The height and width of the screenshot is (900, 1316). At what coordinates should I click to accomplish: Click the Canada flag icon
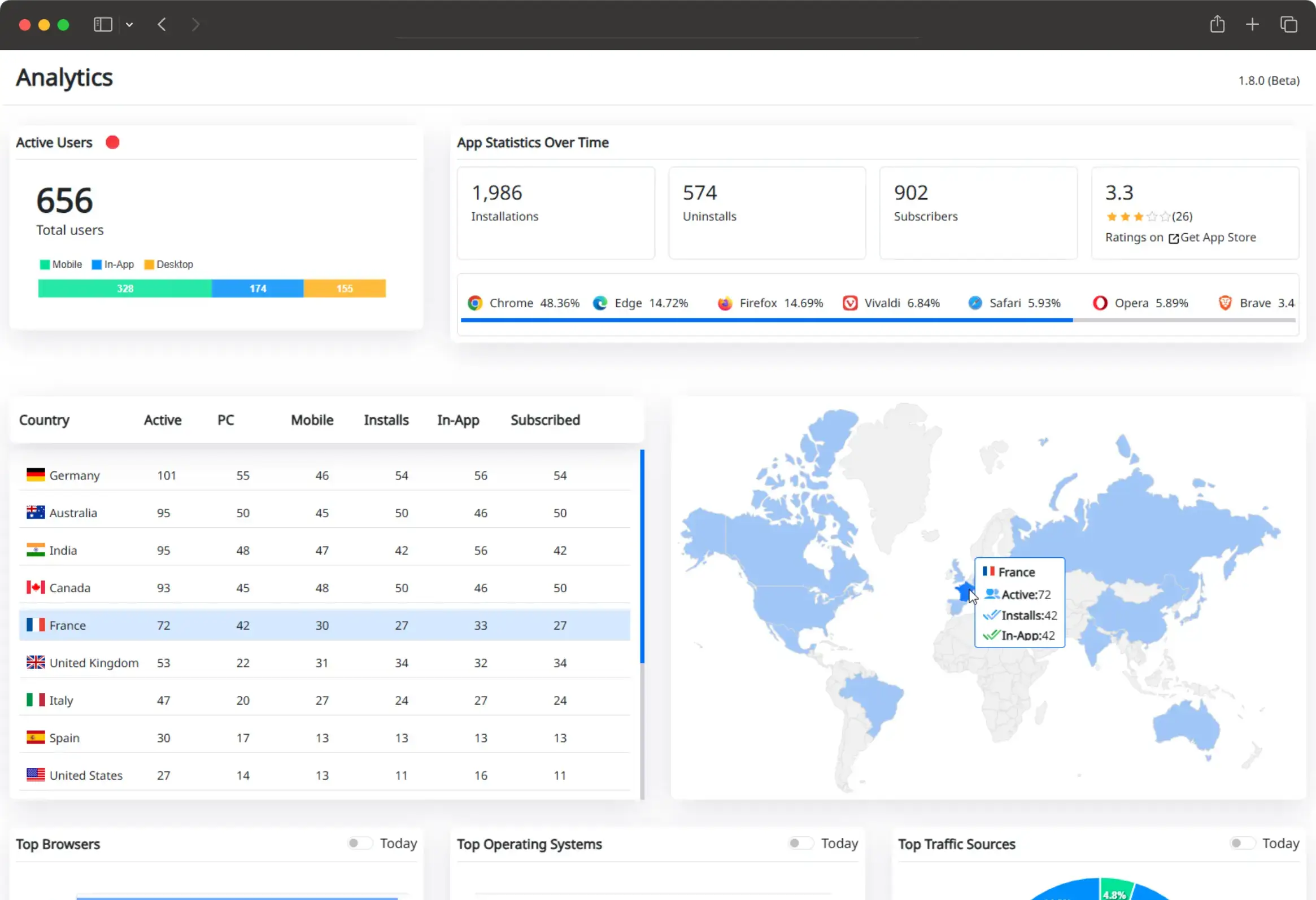click(36, 587)
